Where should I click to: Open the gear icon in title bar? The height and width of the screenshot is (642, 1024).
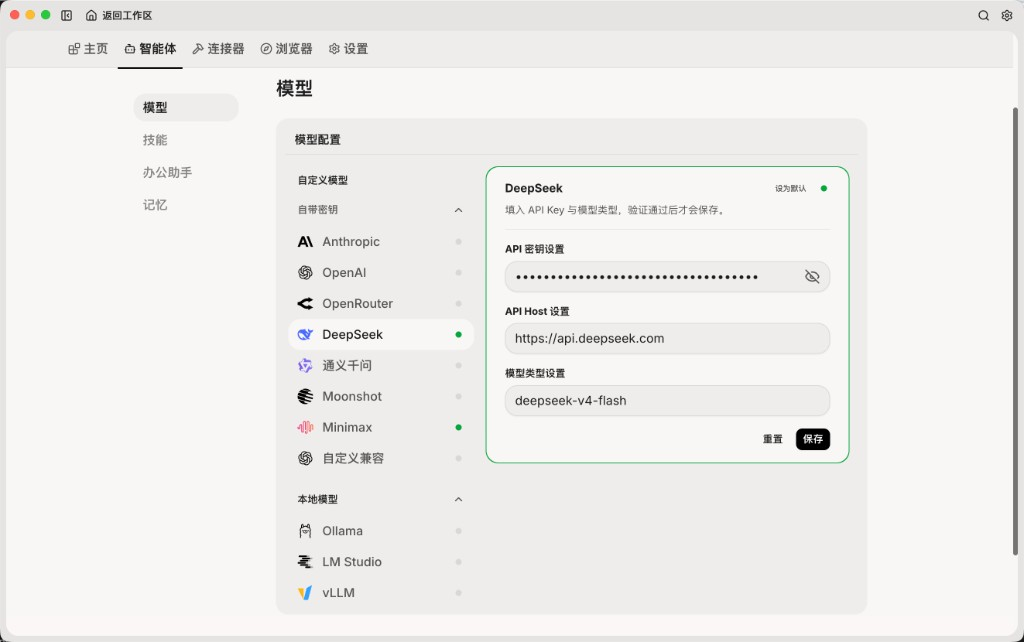1006,15
